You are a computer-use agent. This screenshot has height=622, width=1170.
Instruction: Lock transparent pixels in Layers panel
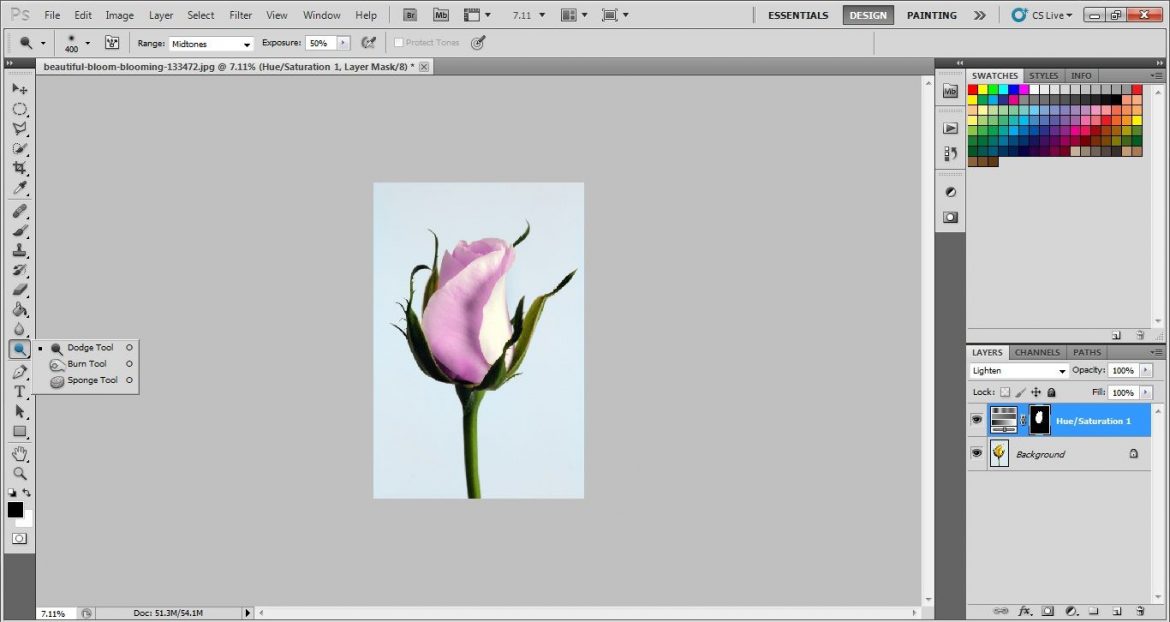click(1005, 392)
